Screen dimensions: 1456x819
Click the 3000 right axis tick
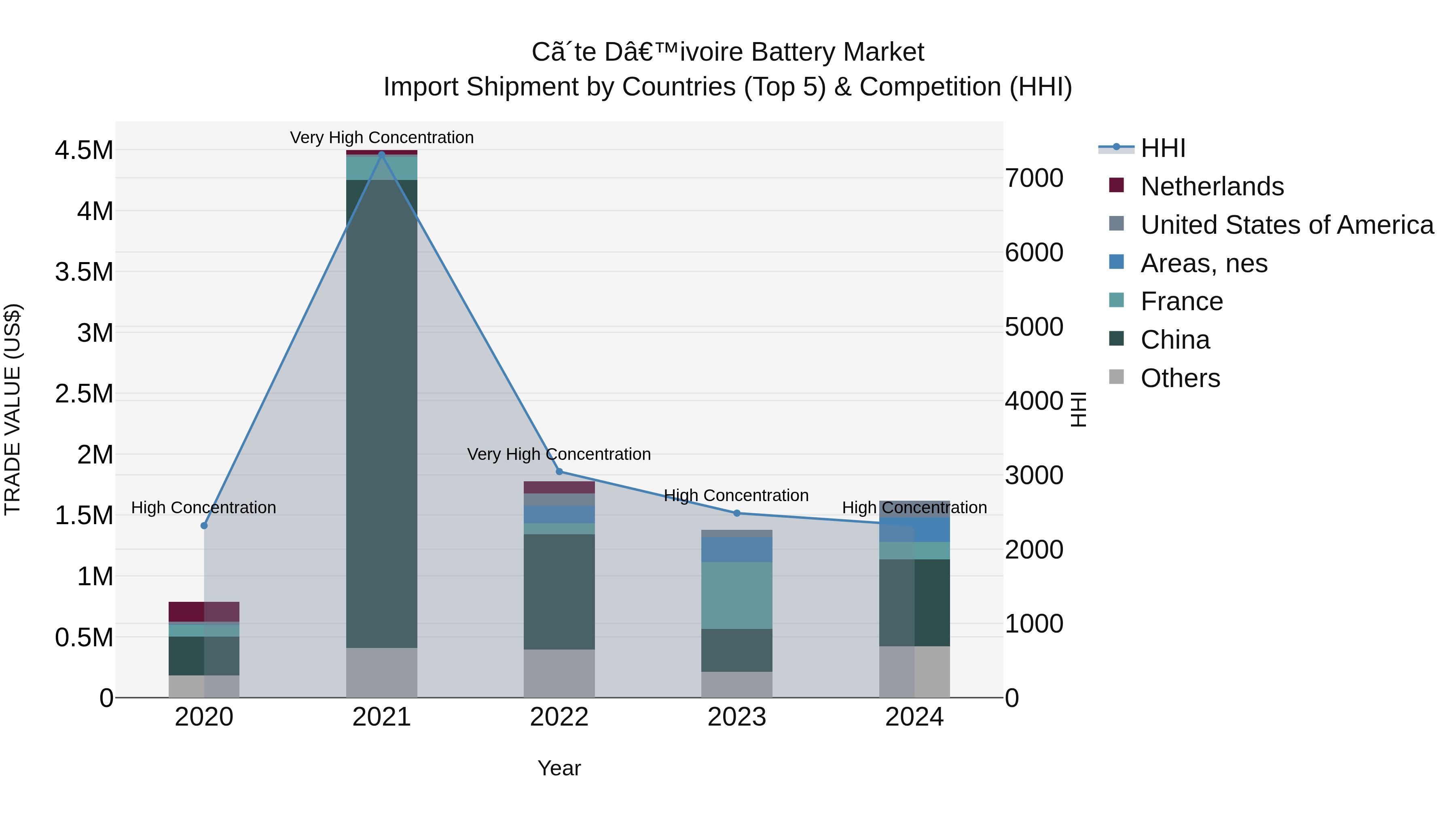click(x=1034, y=475)
